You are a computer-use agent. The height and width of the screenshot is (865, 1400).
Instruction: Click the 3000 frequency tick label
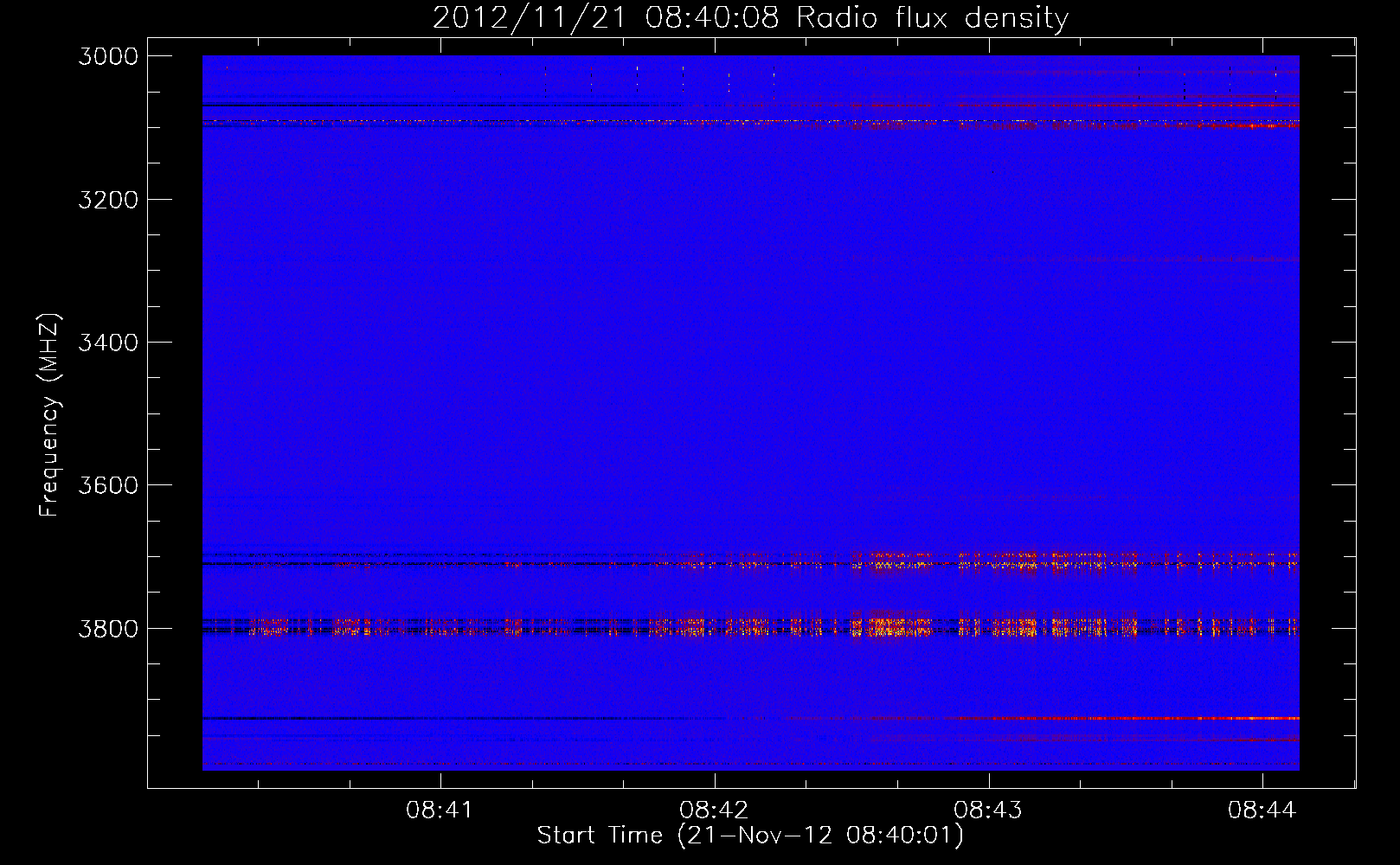point(108,56)
